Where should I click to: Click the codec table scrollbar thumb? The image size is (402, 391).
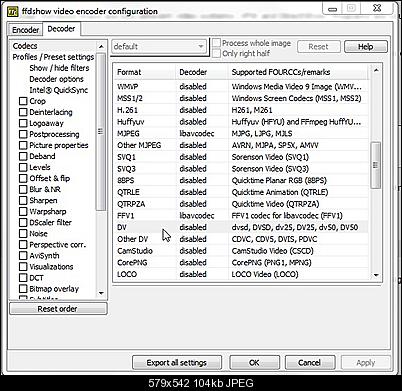click(376, 165)
